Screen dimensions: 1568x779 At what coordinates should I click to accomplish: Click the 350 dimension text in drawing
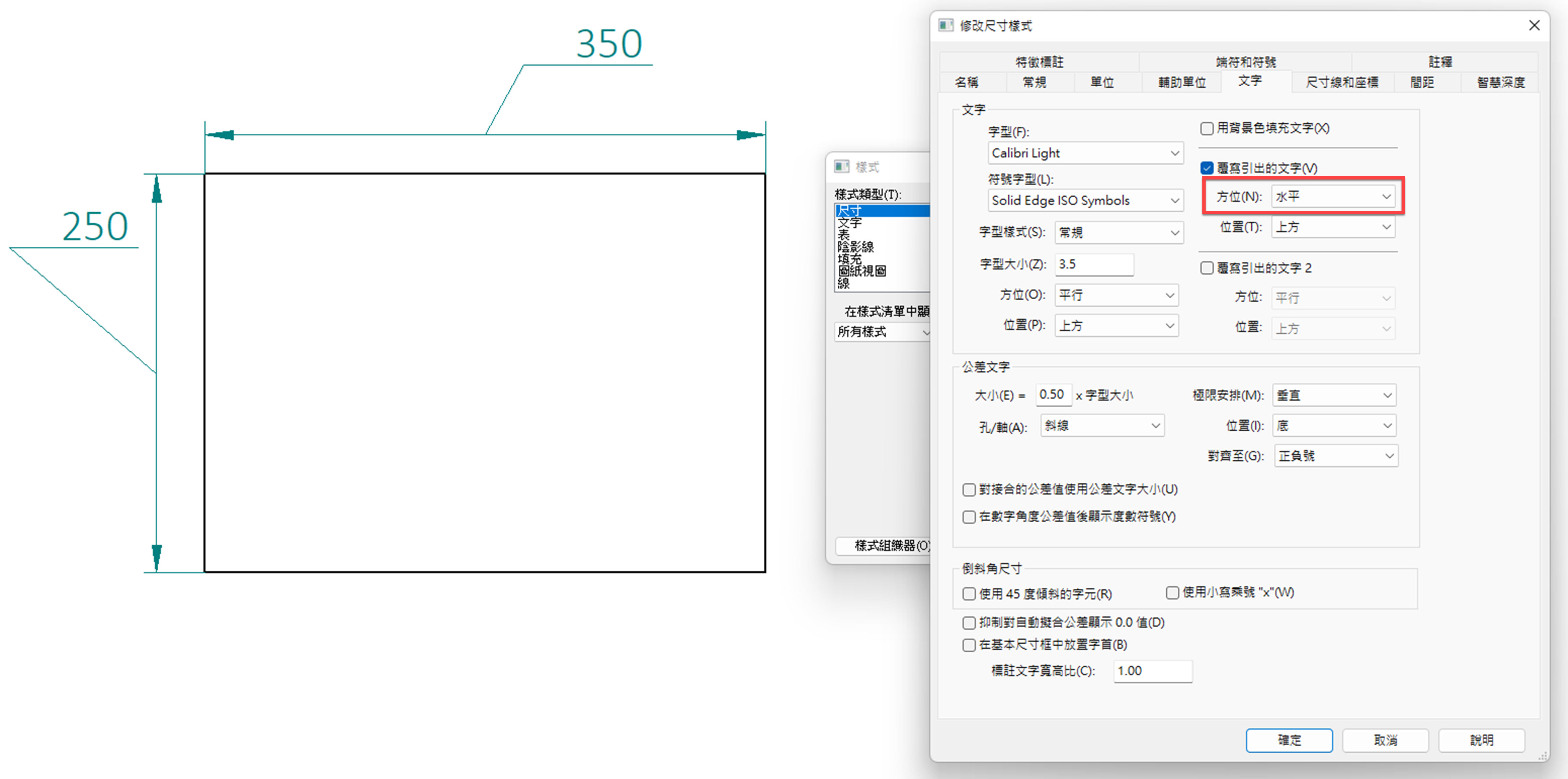pyautogui.click(x=609, y=44)
